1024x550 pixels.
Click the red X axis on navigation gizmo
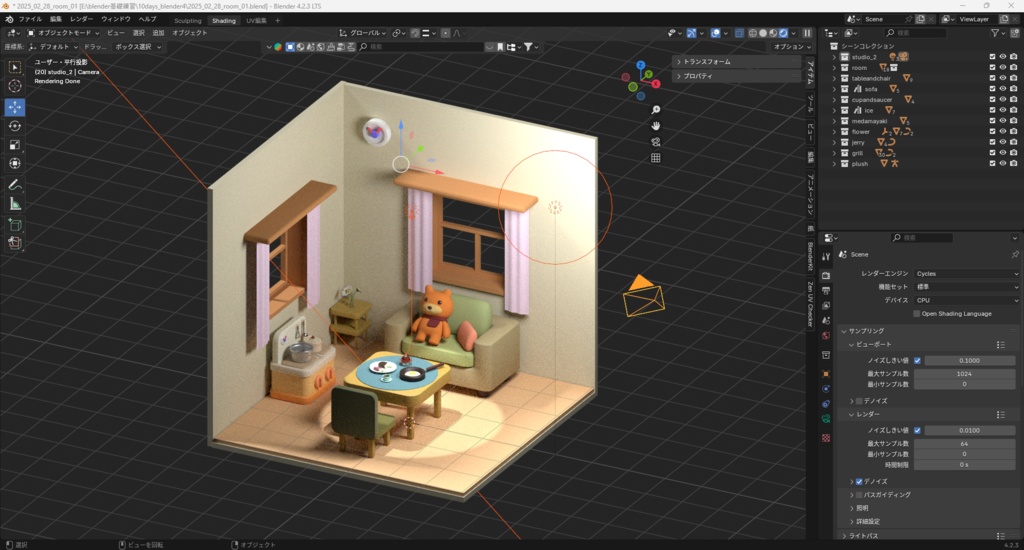pyautogui.click(x=656, y=84)
